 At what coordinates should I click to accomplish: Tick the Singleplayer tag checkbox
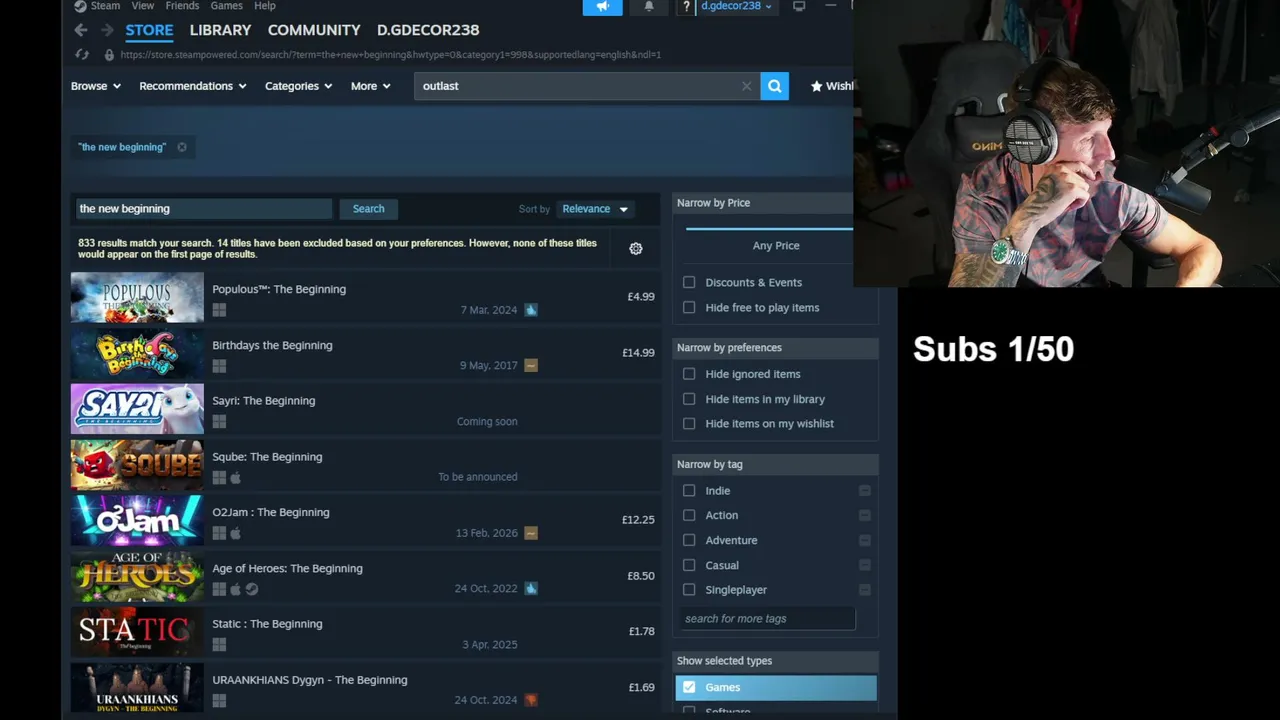click(689, 590)
